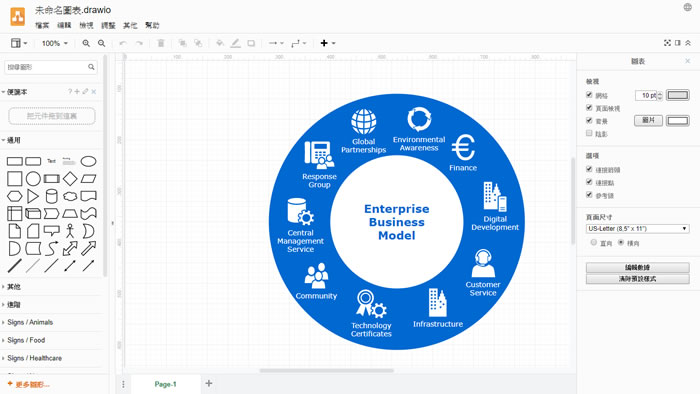Viewport: 700px width, 394px height.
Task: Select the portrait orientation radio button
Action: (x=593, y=242)
